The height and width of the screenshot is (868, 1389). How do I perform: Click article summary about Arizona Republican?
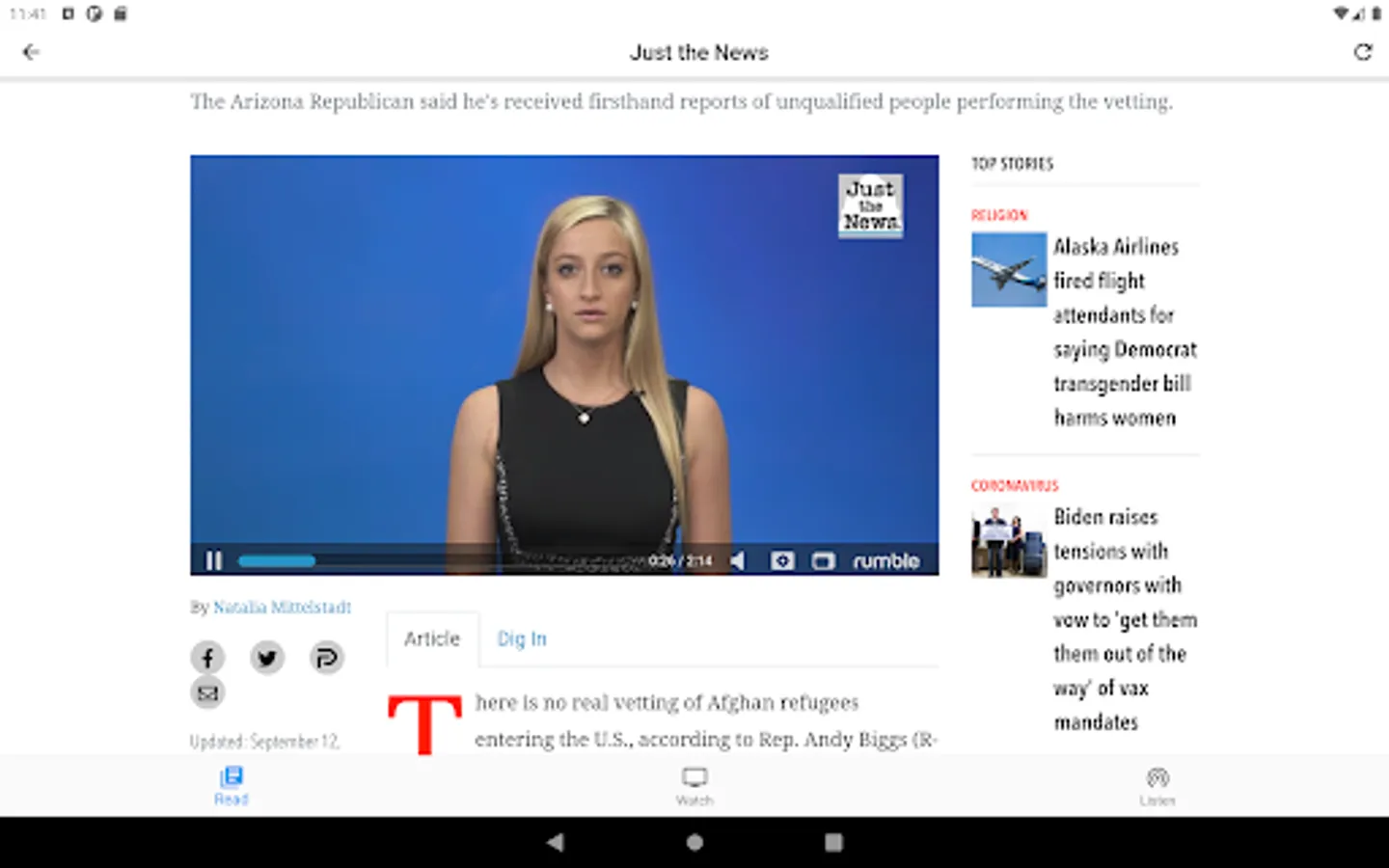[x=681, y=101]
